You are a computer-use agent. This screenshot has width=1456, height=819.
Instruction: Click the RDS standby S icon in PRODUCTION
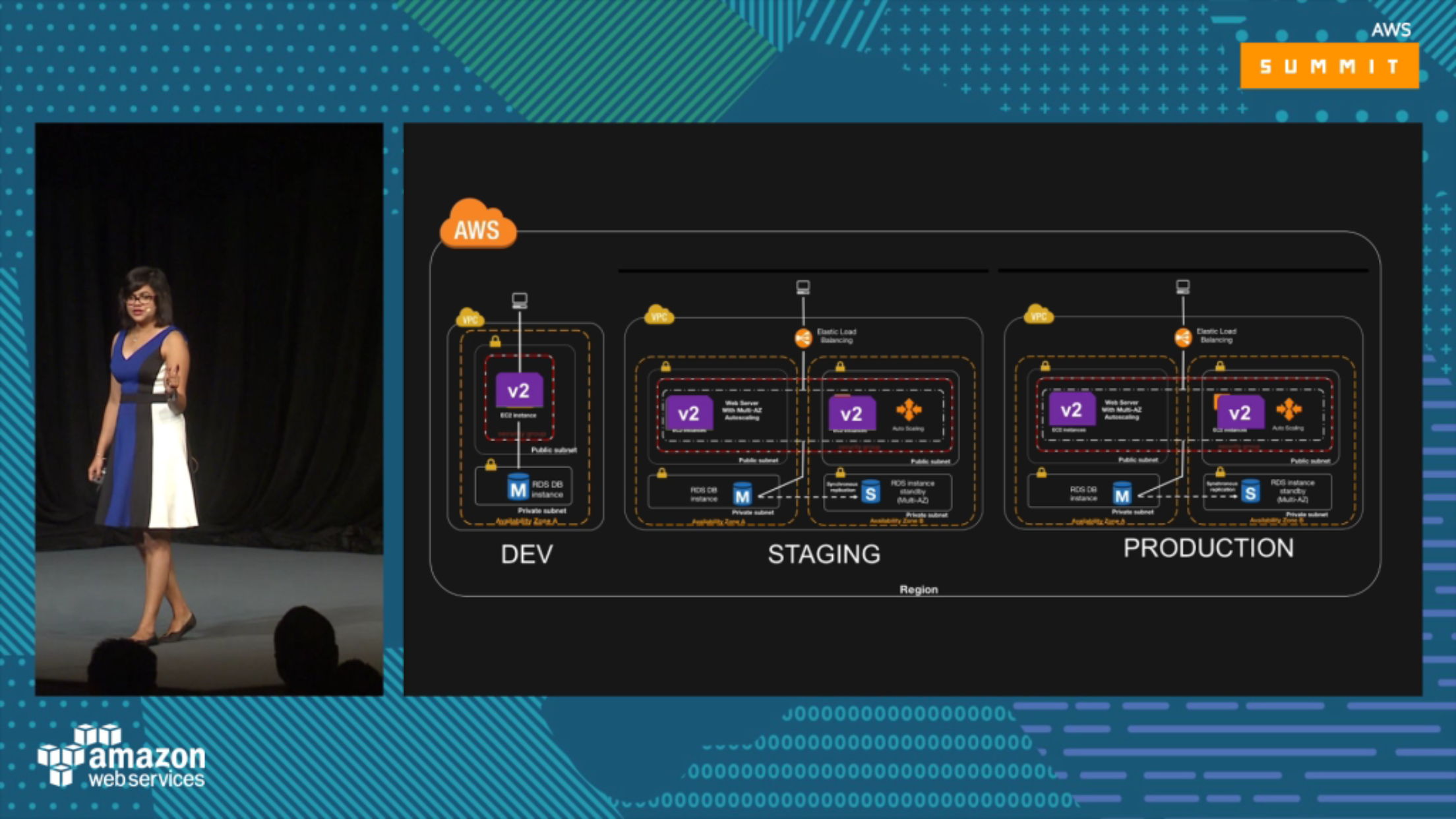tap(1250, 491)
